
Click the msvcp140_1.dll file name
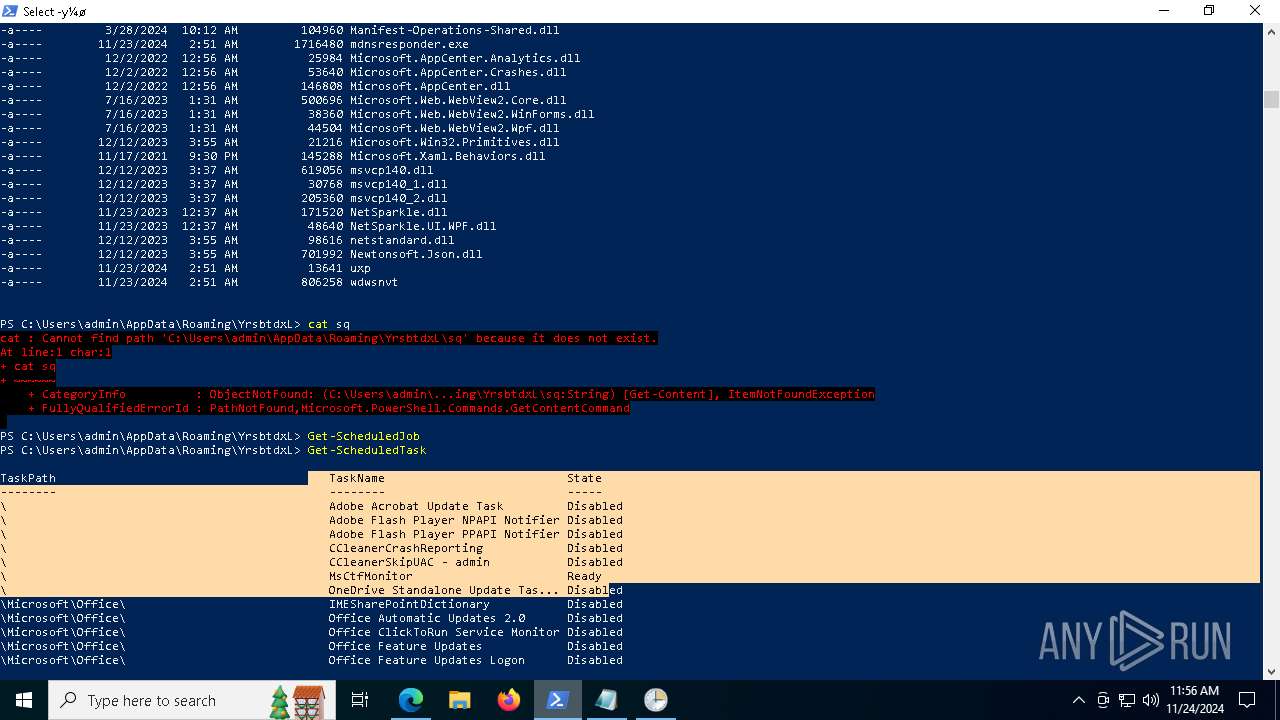pos(398,184)
